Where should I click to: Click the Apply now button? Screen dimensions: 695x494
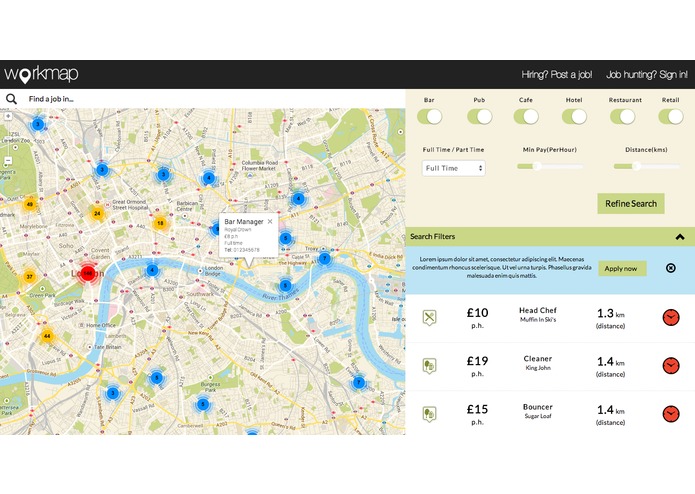622,268
